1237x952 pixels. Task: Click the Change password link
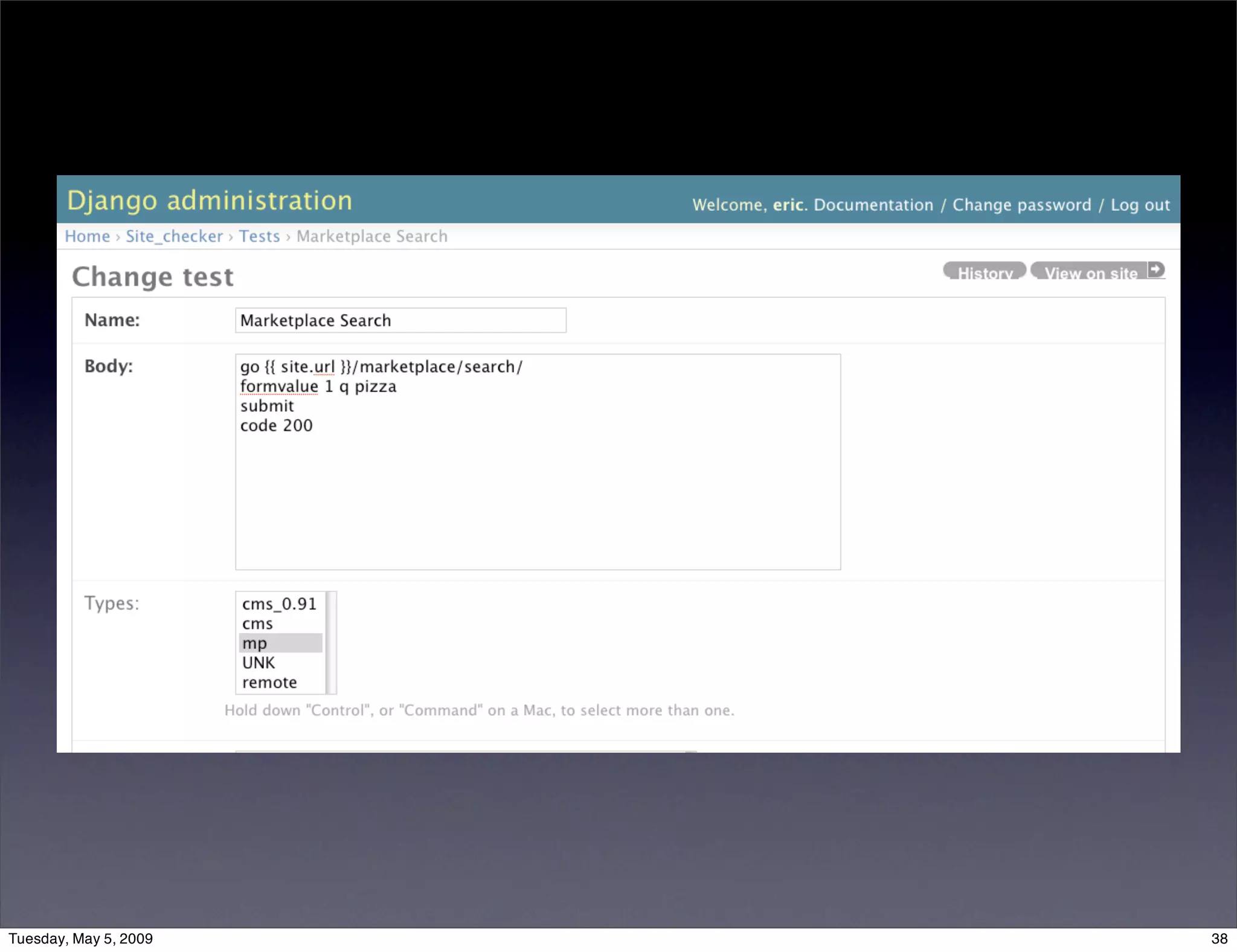[1022, 205]
